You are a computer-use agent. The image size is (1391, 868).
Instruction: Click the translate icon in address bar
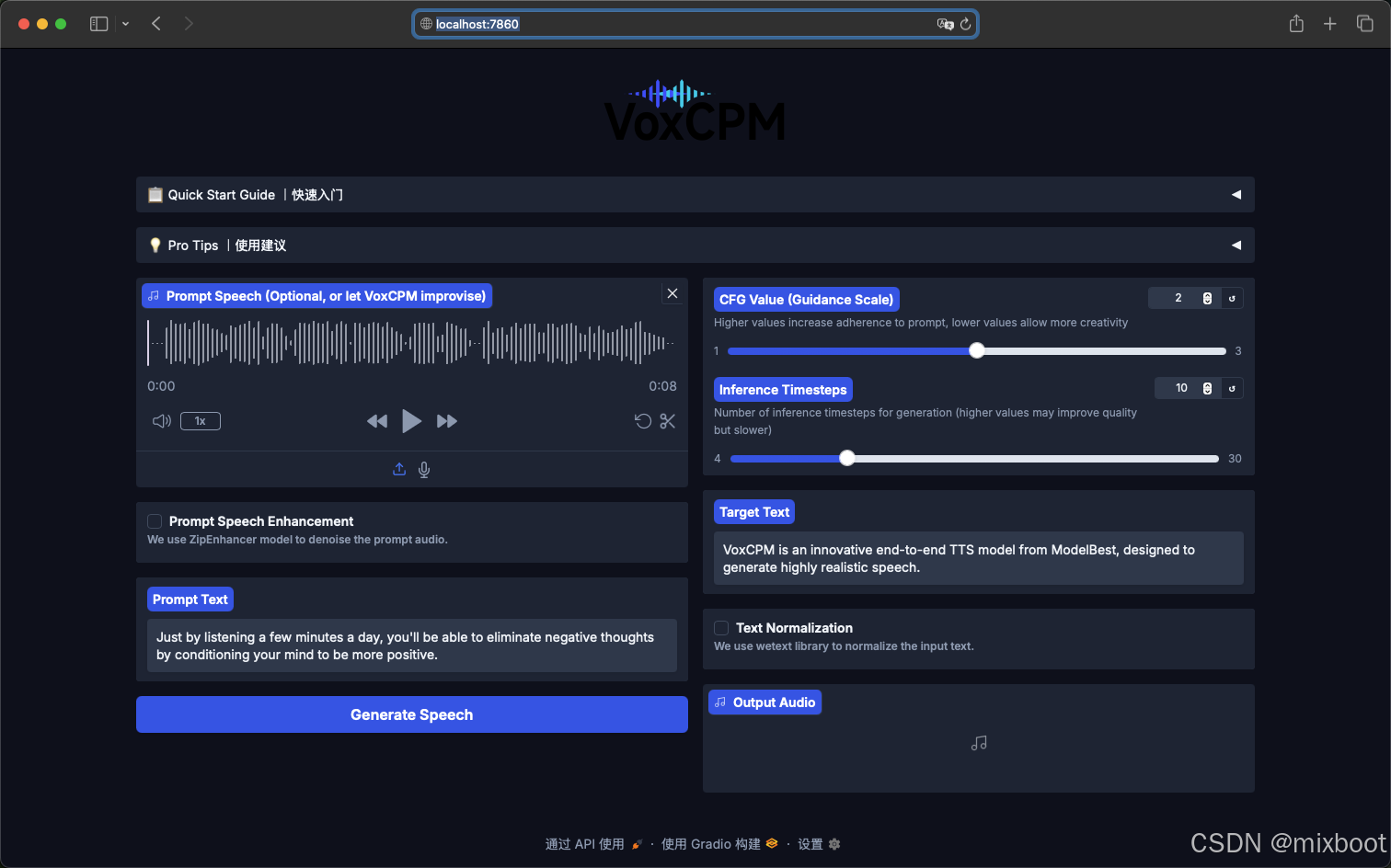(x=945, y=24)
